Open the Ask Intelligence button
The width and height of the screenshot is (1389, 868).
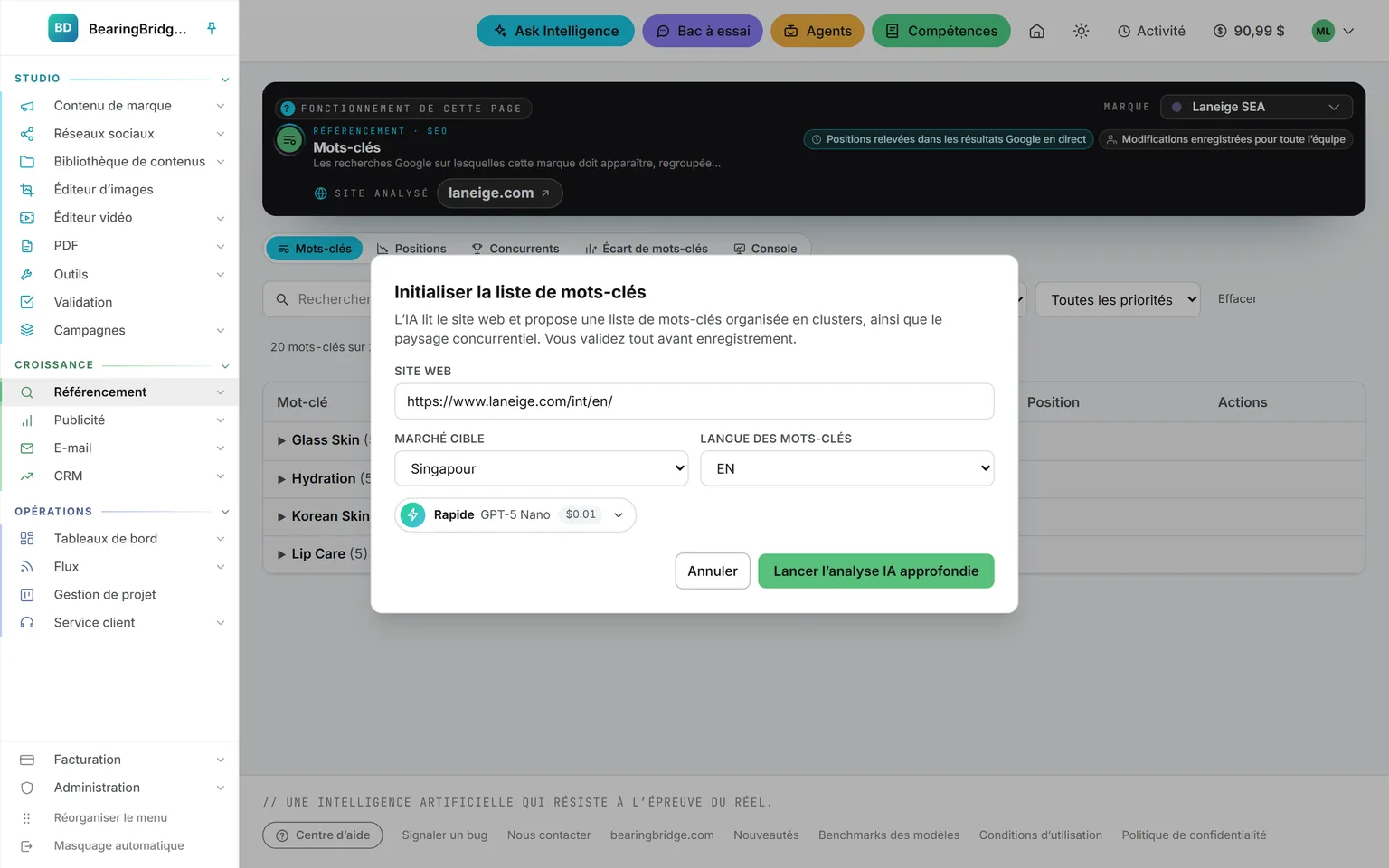555,31
